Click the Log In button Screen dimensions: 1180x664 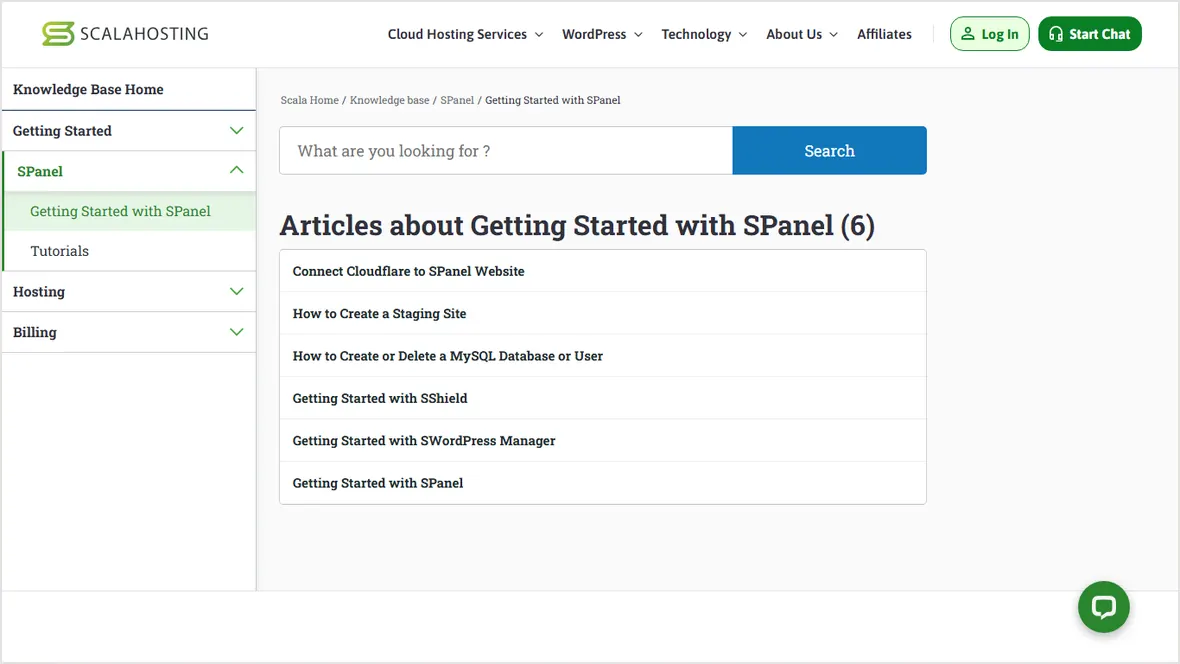[989, 34]
